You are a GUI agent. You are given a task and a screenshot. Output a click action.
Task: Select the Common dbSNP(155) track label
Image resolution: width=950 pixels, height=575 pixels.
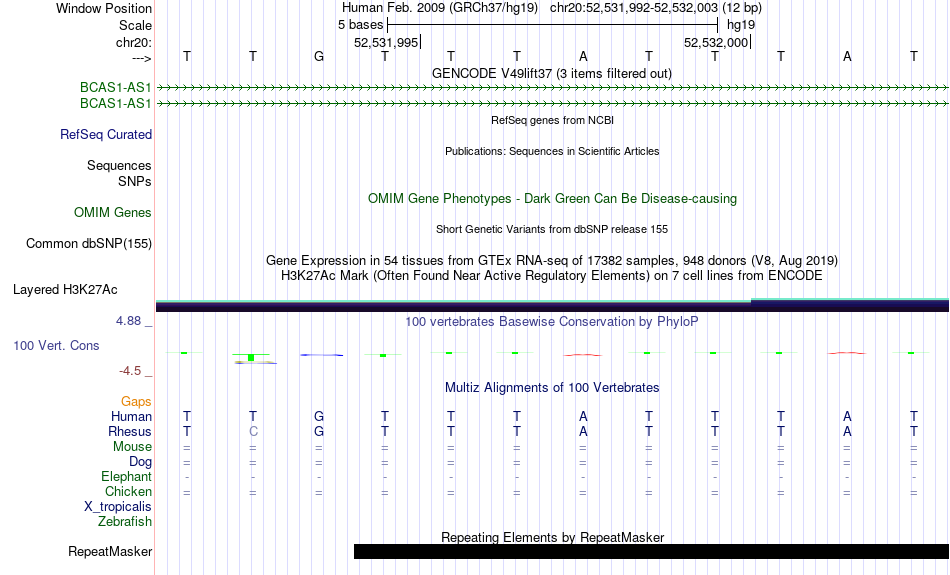88,244
